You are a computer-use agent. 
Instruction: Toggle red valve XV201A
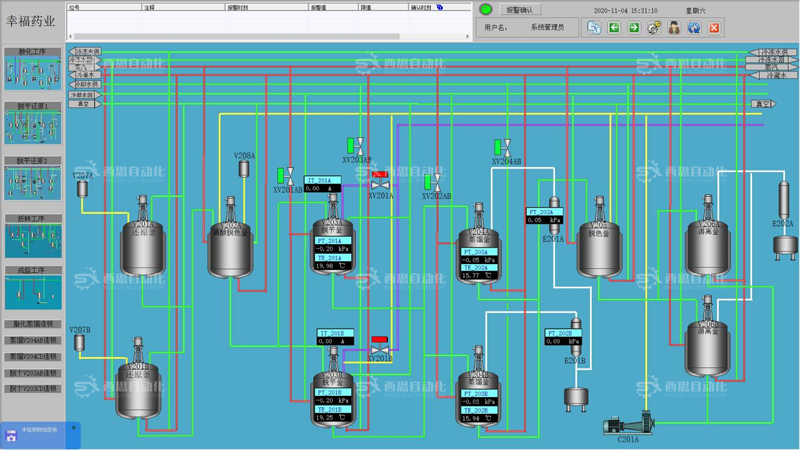pyautogui.click(x=380, y=182)
